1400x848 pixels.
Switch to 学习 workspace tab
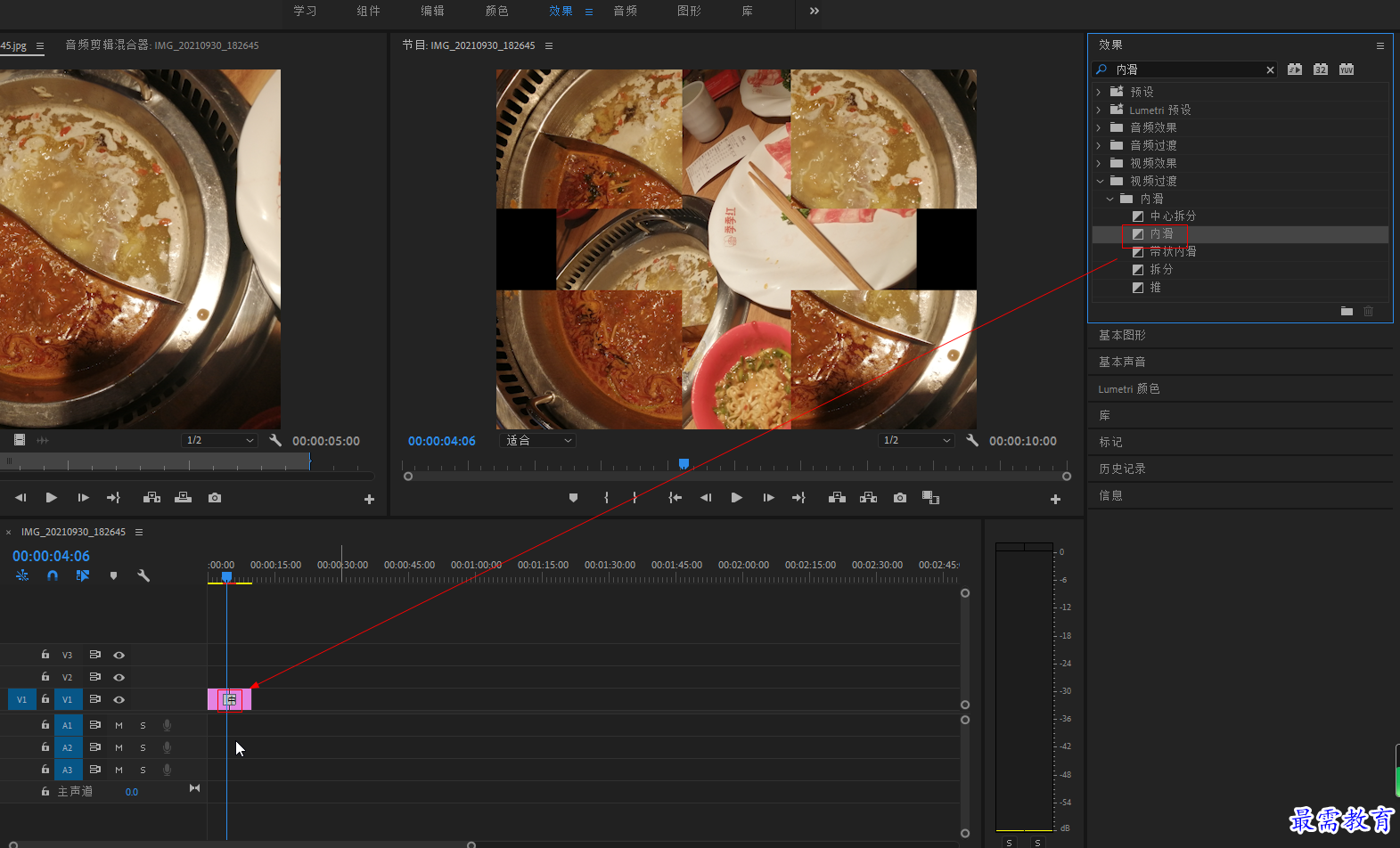[305, 11]
